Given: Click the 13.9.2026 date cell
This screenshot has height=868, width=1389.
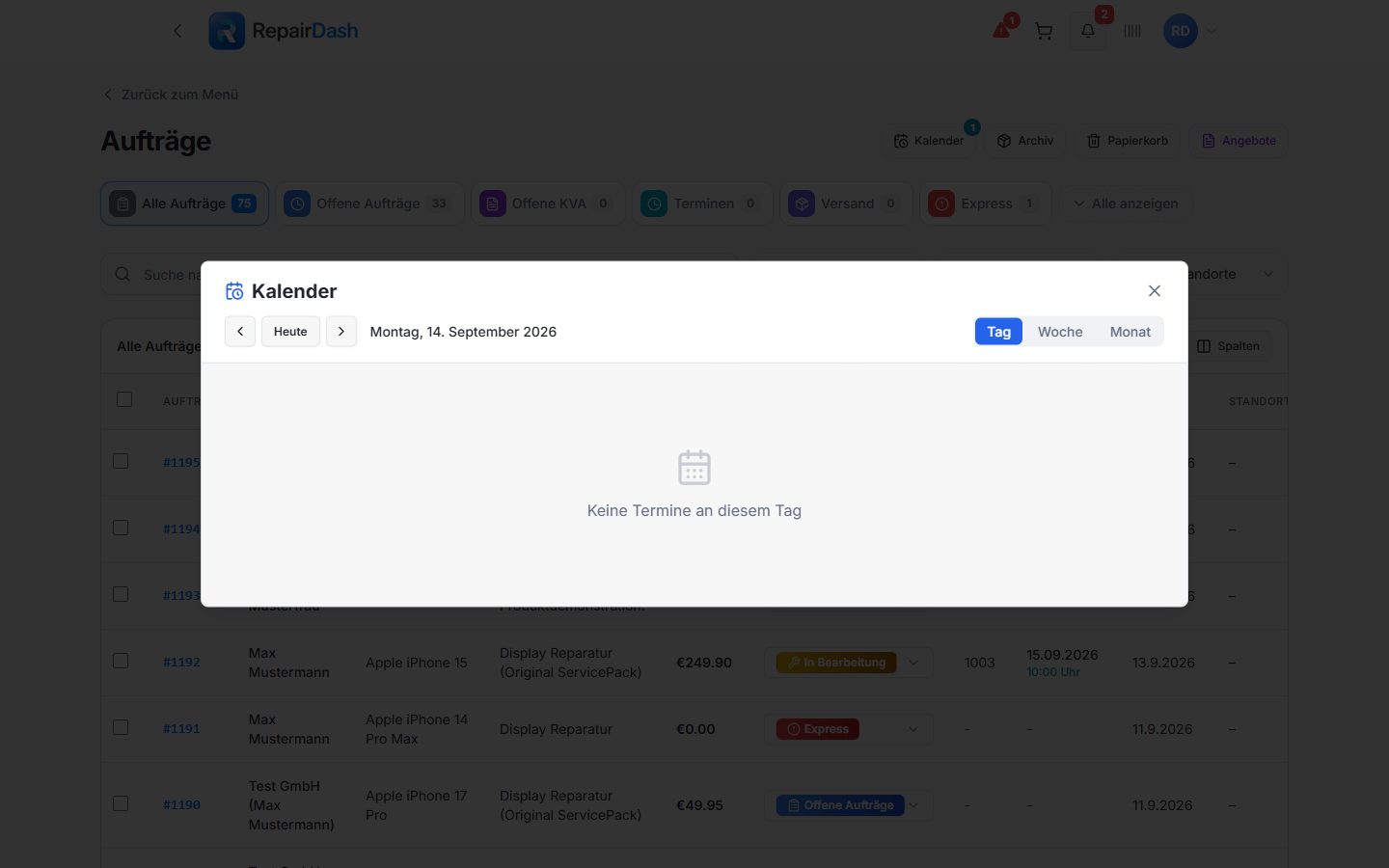Looking at the screenshot, I should 1163,663.
